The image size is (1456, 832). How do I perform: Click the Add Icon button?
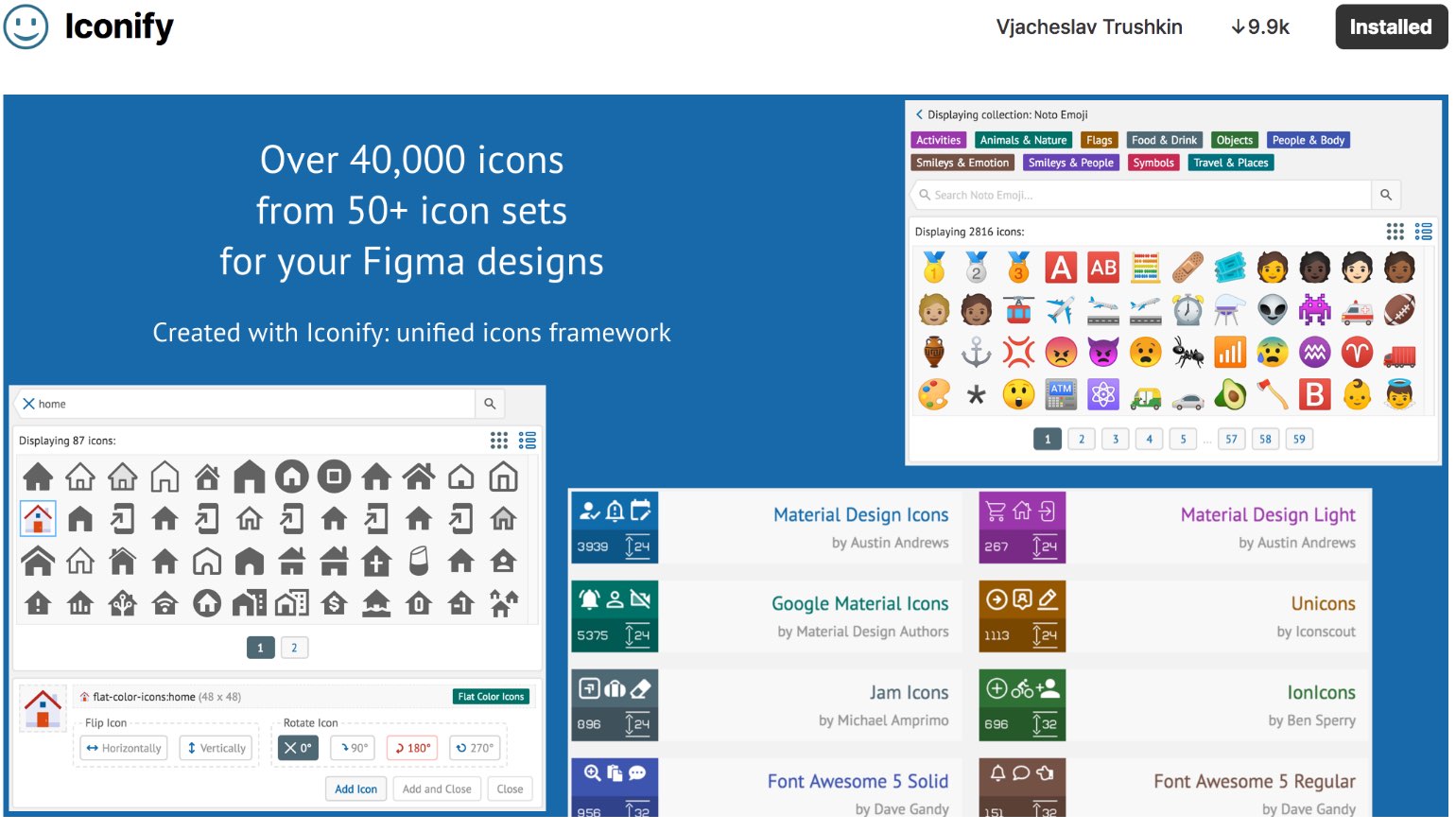click(355, 789)
